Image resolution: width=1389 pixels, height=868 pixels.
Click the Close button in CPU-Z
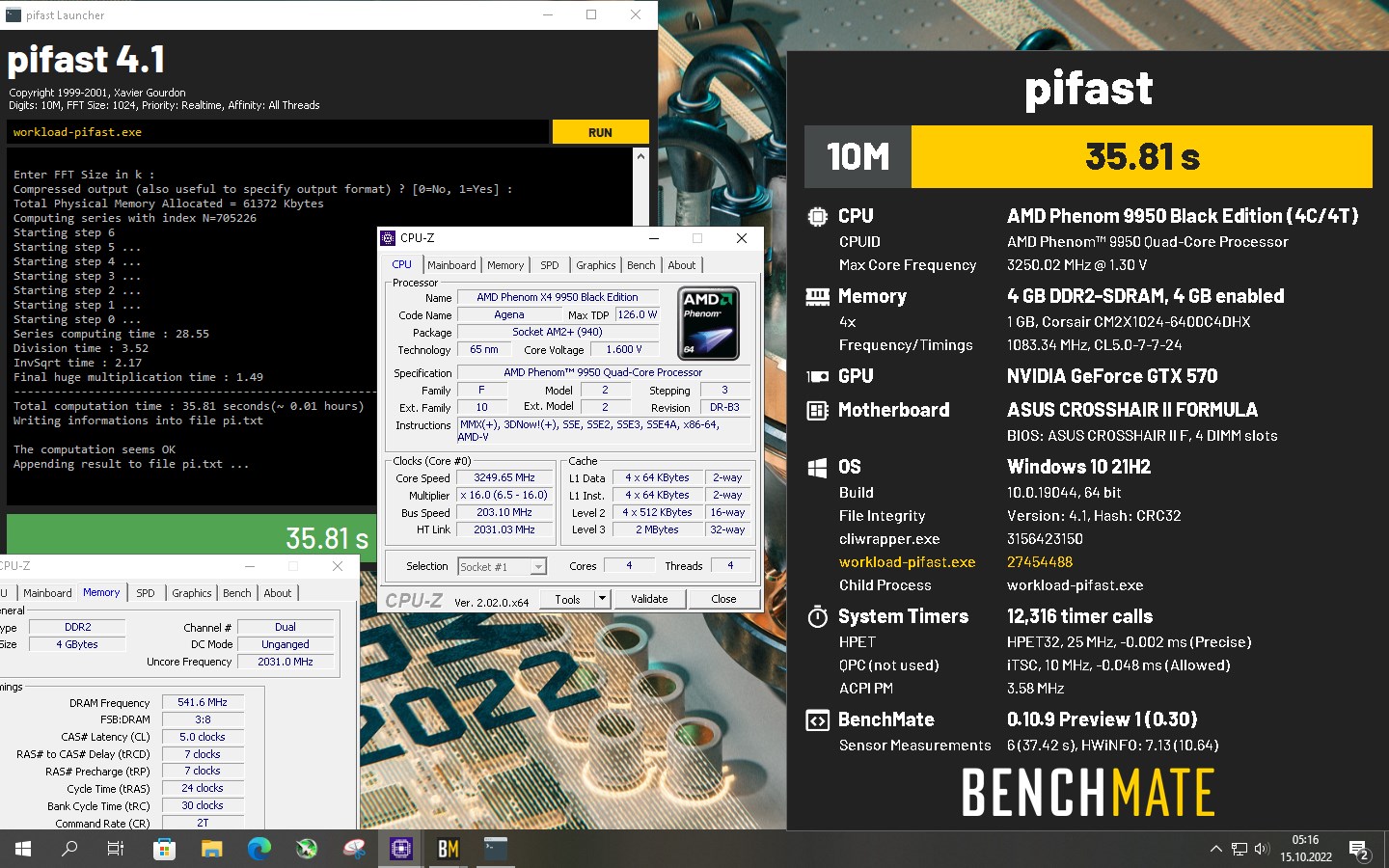click(723, 599)
